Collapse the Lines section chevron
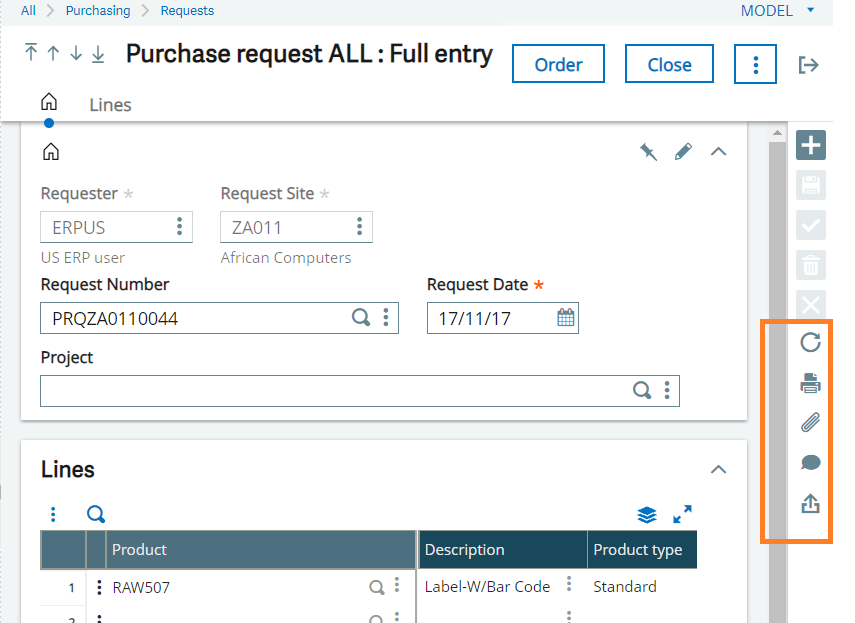The height and width of the screenshot is (623, 855). click(718, 469)
